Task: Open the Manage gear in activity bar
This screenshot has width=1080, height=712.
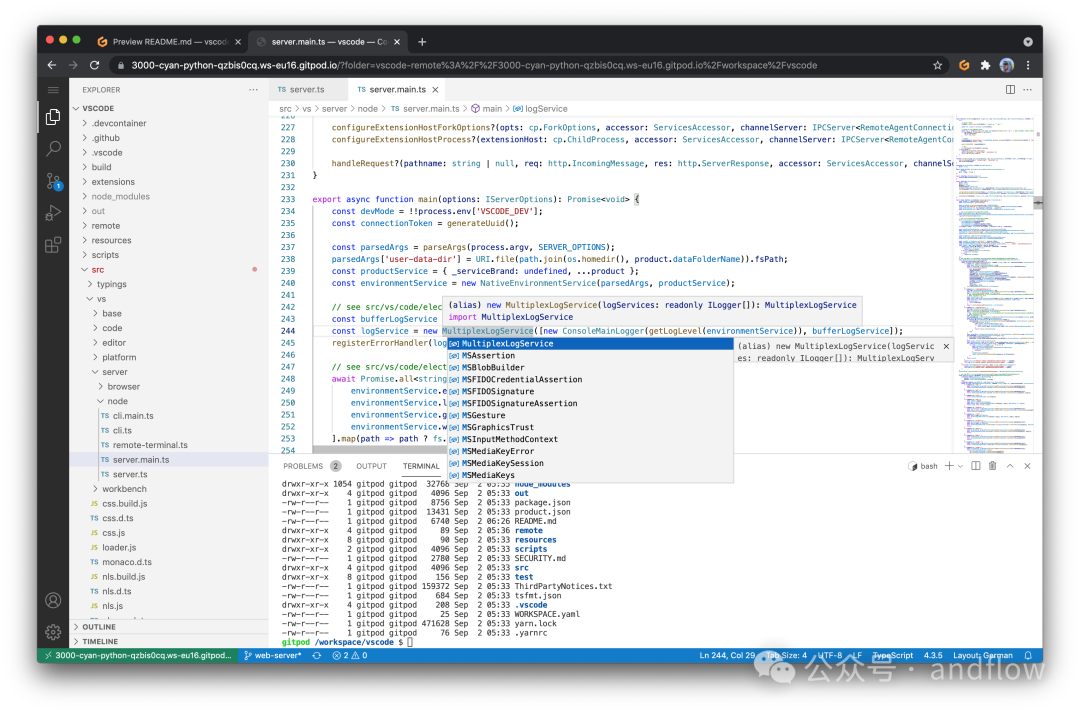Action: (x=53, y=631)
